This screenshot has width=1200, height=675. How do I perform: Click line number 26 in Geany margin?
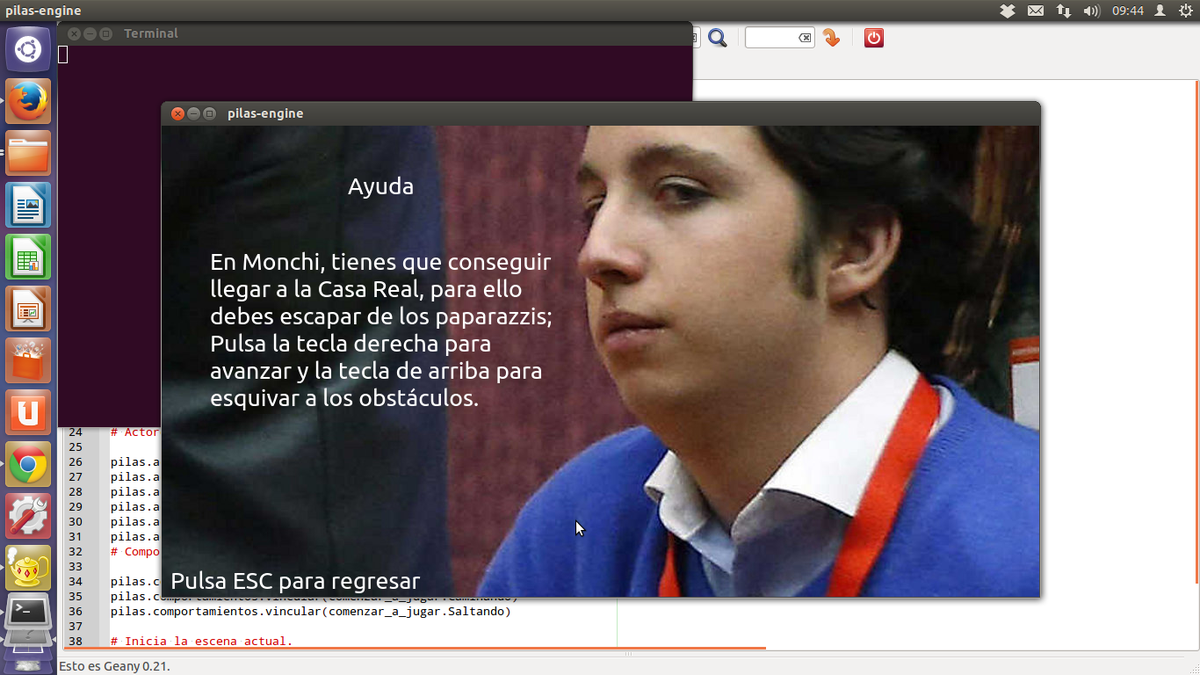point(76,462)
